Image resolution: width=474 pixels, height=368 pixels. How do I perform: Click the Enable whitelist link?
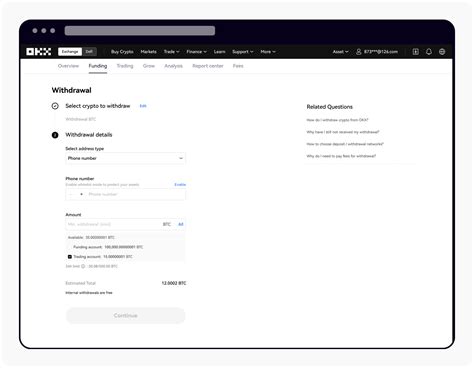(180, 185)
